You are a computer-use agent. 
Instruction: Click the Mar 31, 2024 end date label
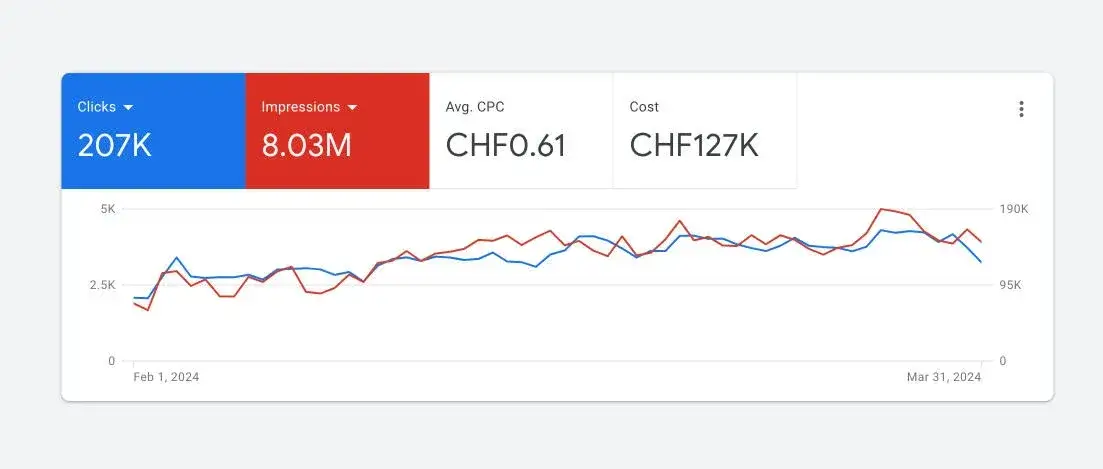click(x=944, y=377)
